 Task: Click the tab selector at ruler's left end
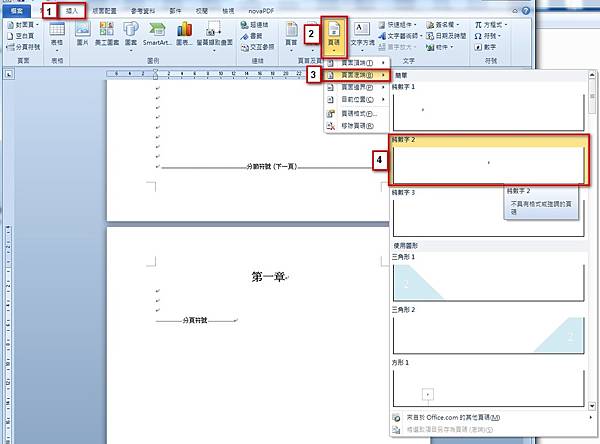point(8,74)
